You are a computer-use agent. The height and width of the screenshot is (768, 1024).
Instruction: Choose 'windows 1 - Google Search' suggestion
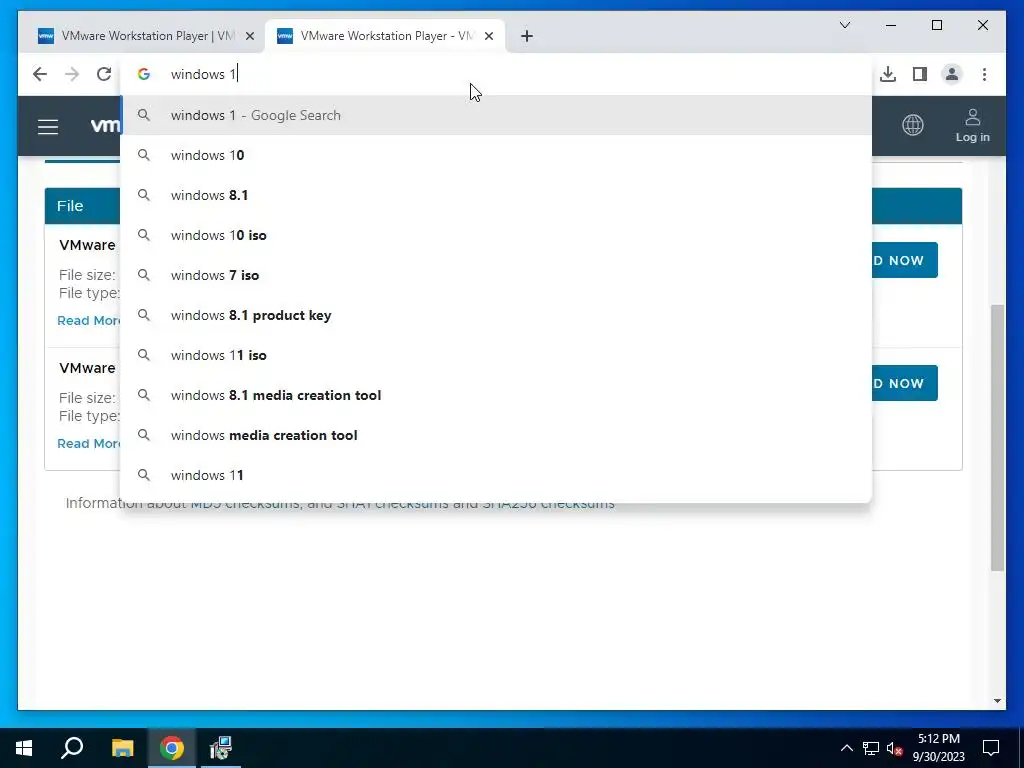pos(496,116)
